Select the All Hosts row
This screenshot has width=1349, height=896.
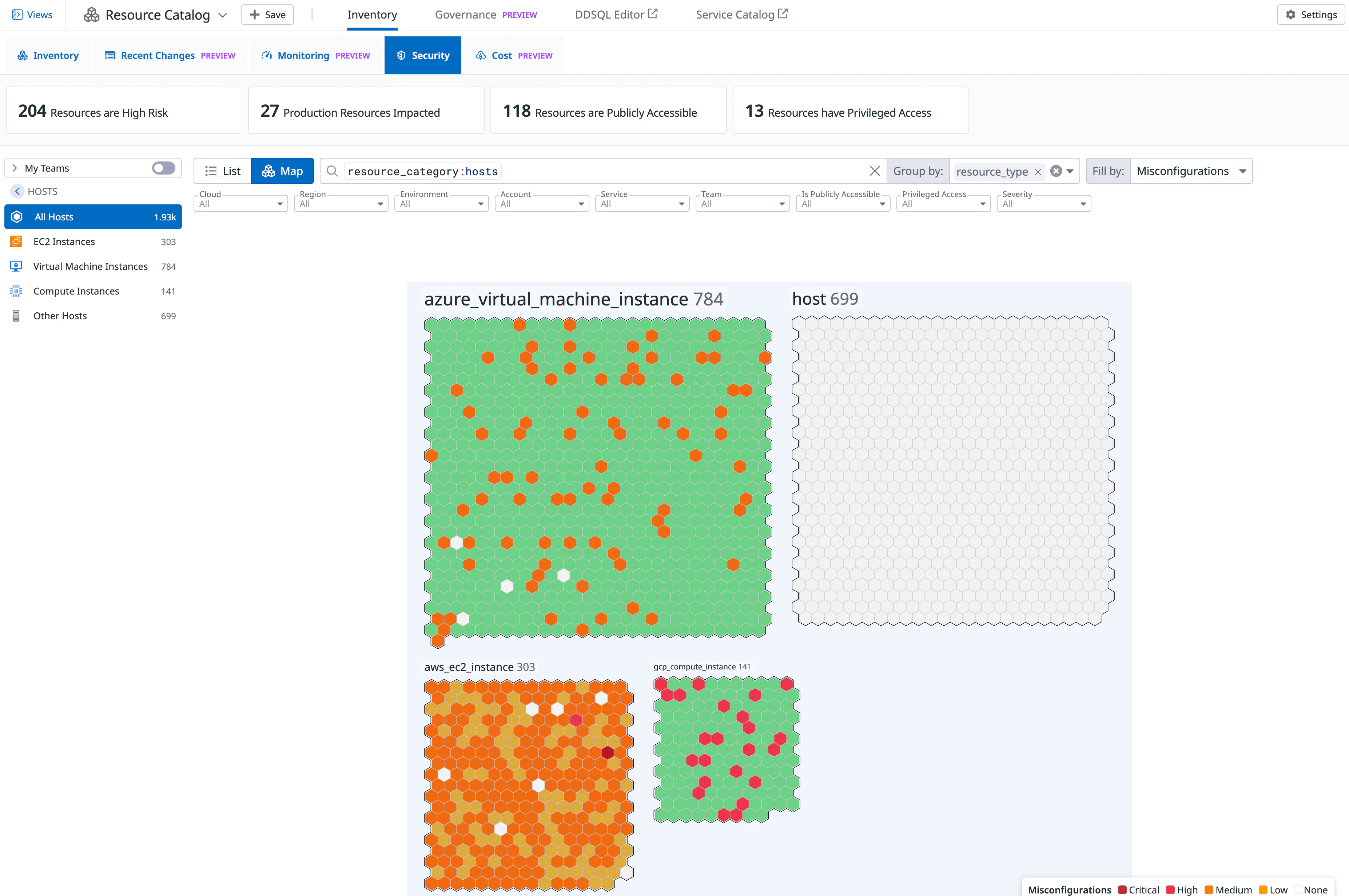[93, 217]
